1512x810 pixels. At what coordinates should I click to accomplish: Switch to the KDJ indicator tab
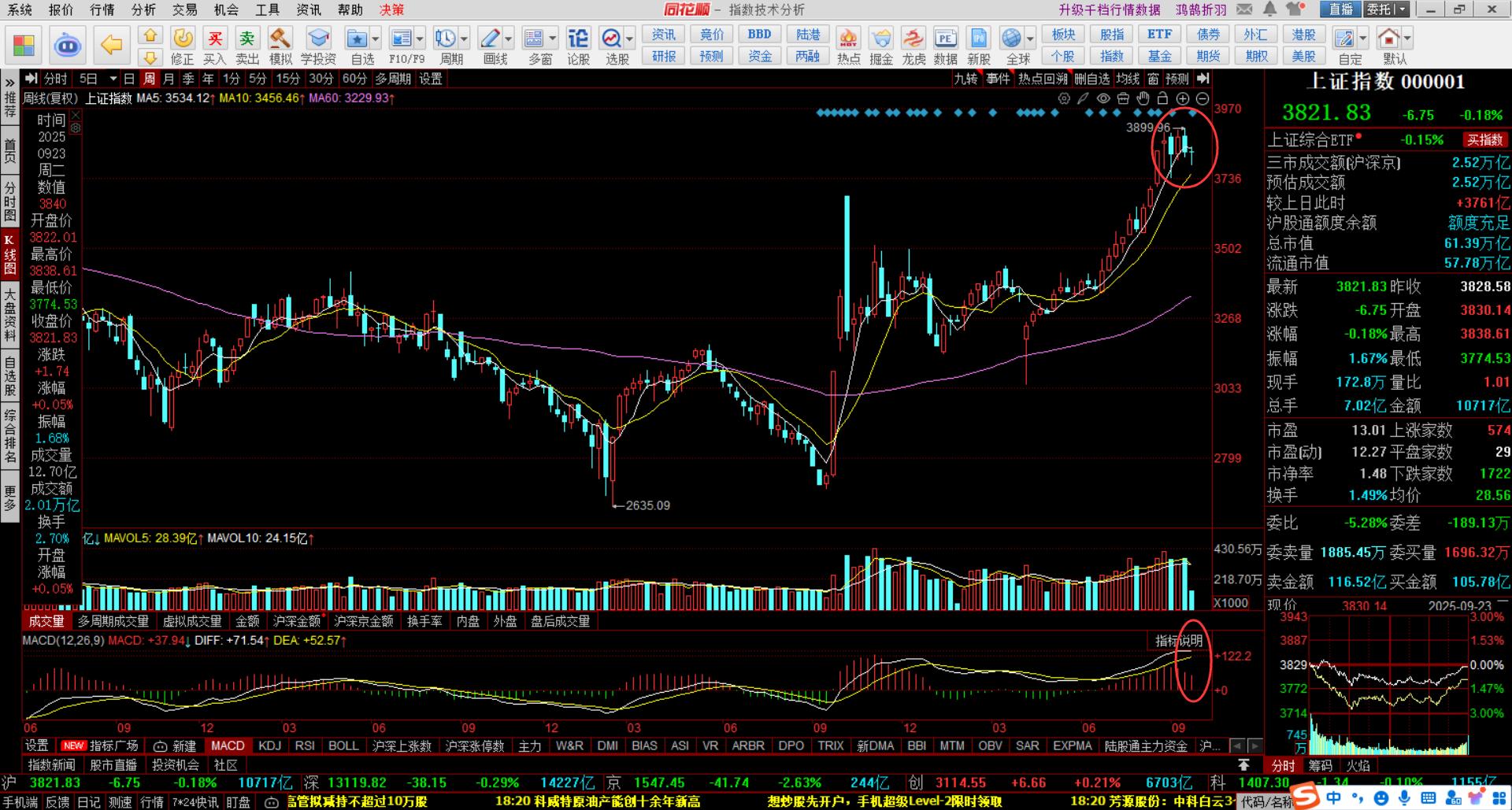point(269,745)
